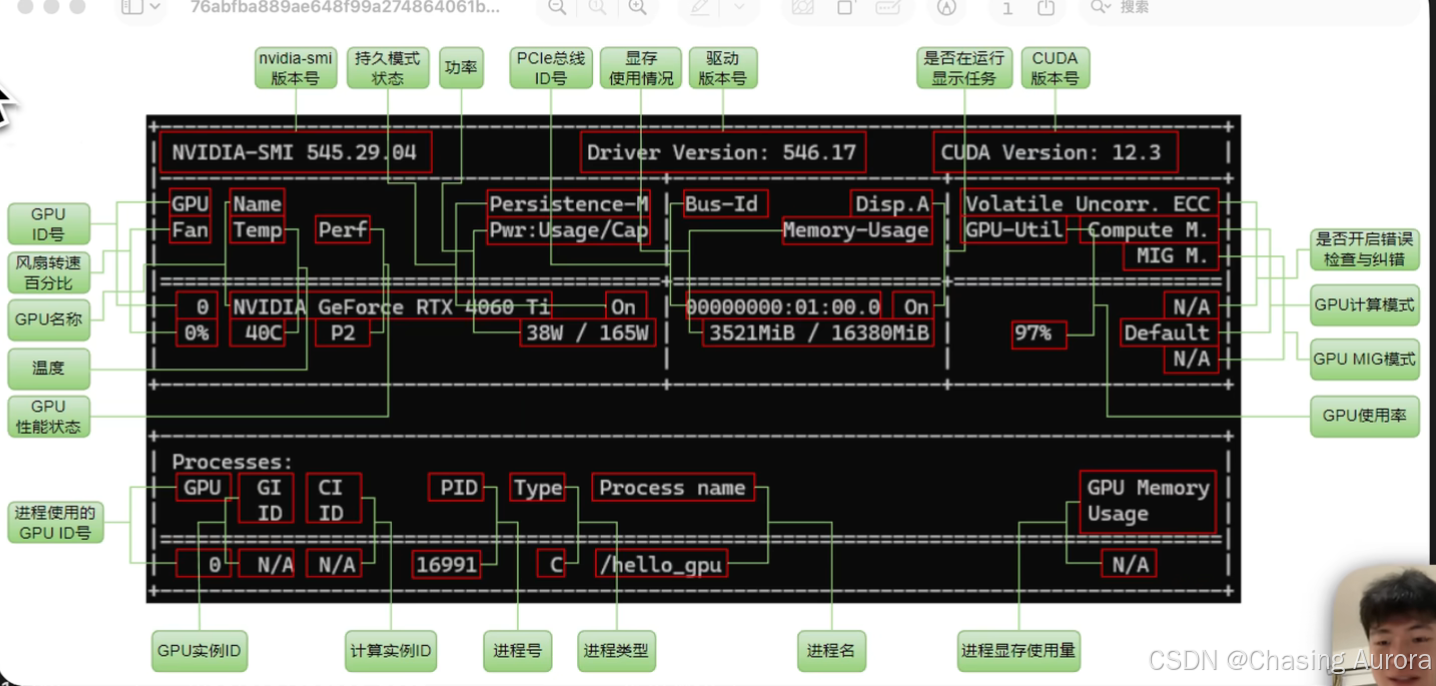Image resolution: width=1436 pixels, height=686 pixels.
Task: Show the markup toolbar icon
Action: (946, 7)
